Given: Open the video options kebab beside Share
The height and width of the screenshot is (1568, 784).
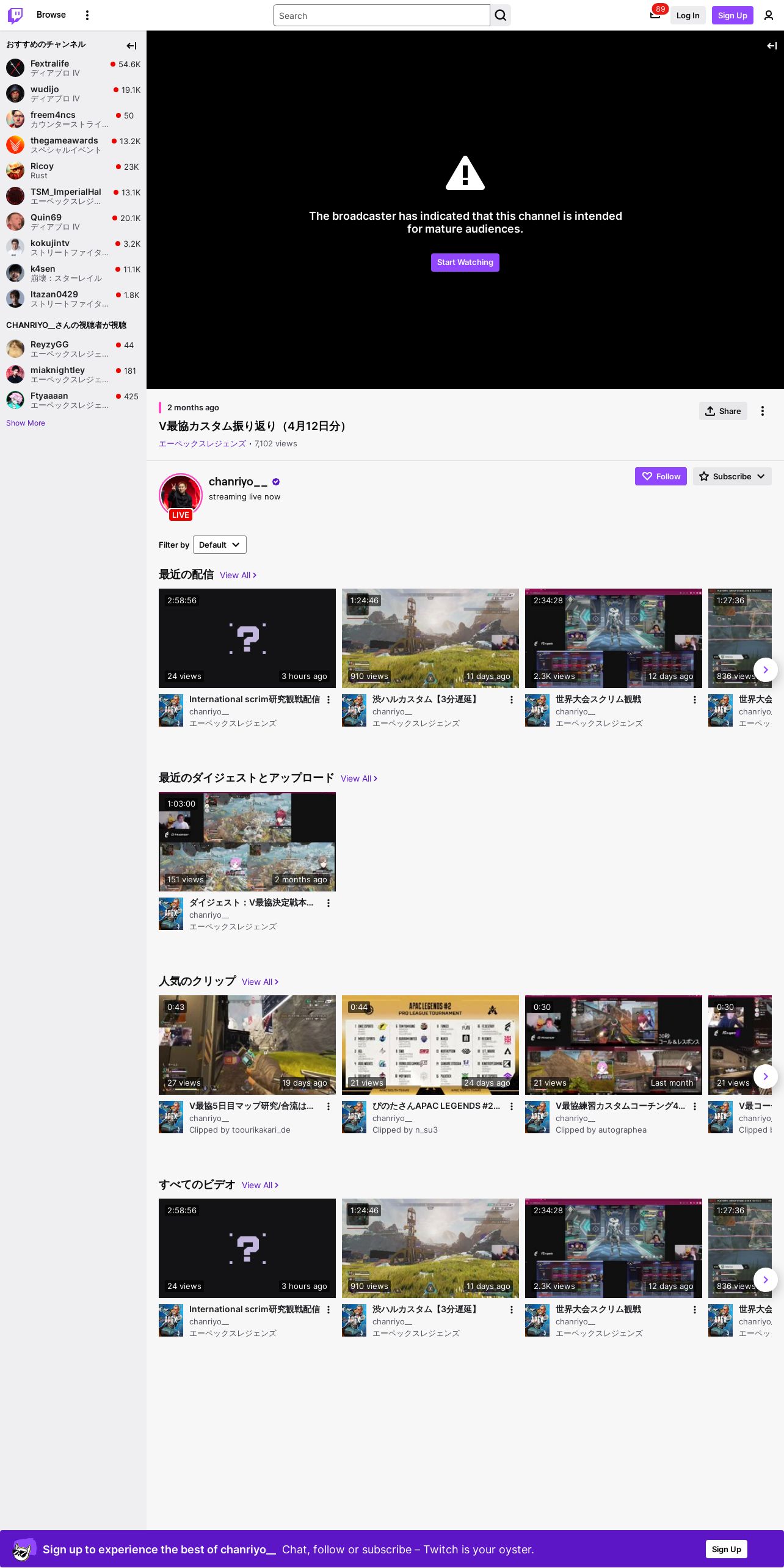Looking at the screenshot, I should (x=763, y=411).
